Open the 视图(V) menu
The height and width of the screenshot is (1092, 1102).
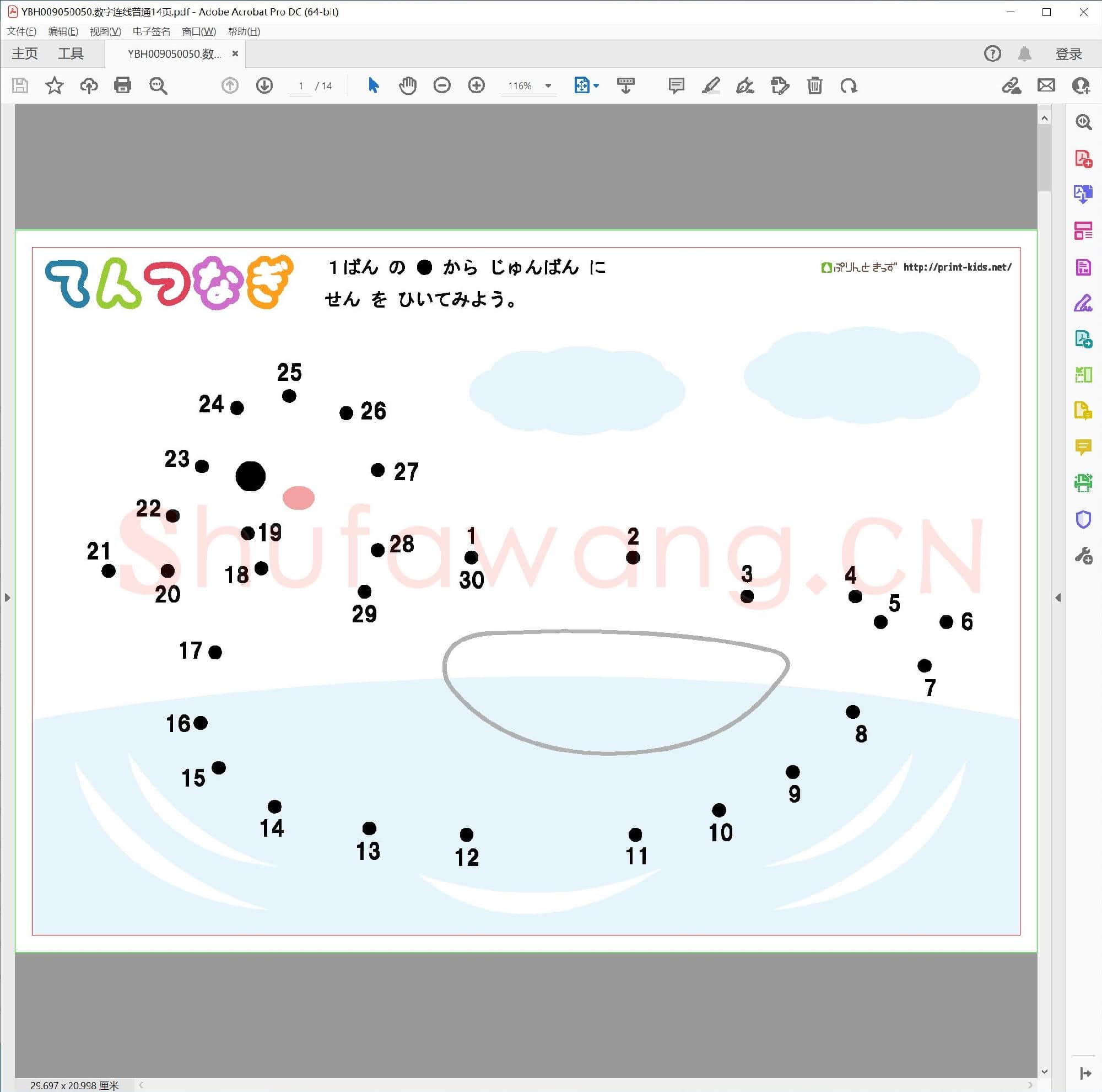(x=105, y=31)
